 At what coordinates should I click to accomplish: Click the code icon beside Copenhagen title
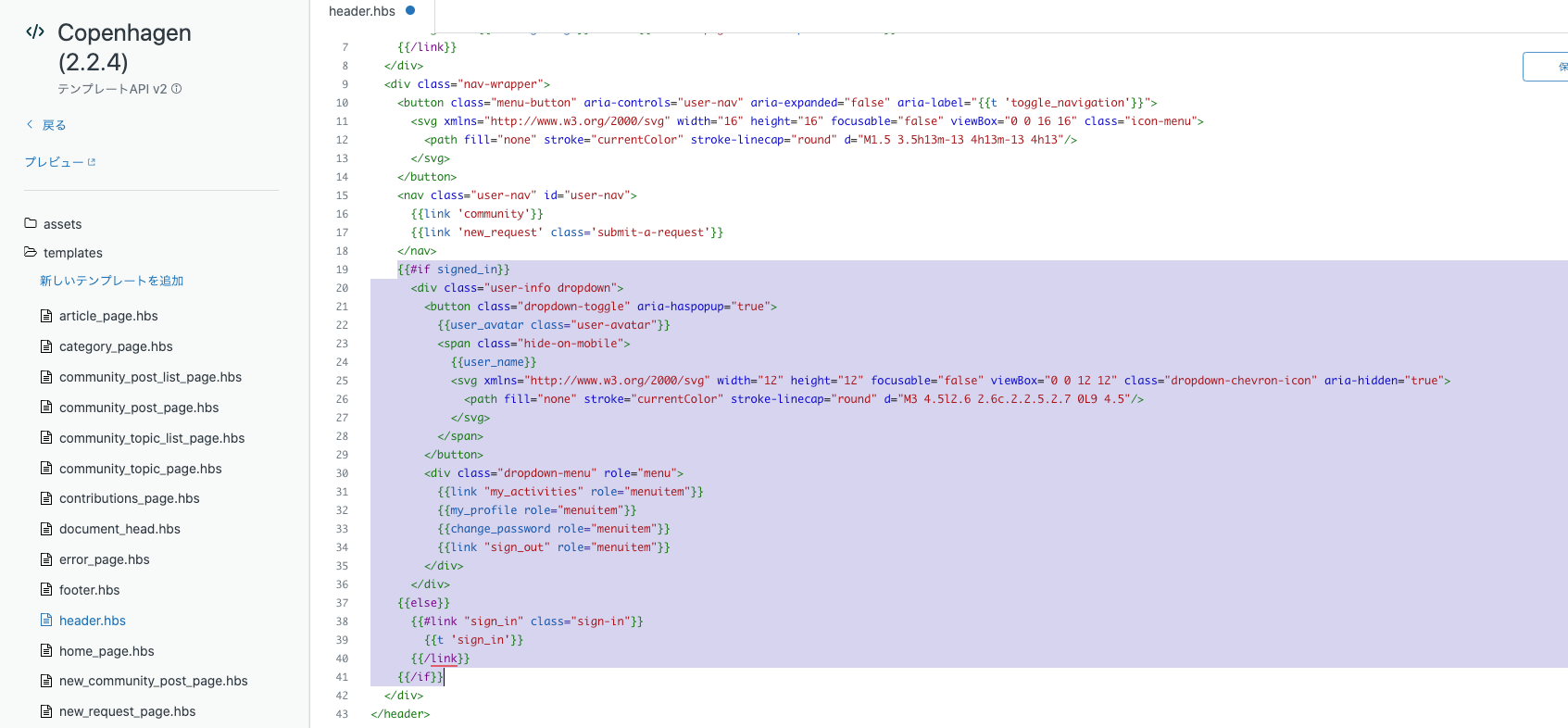(35, 31)
